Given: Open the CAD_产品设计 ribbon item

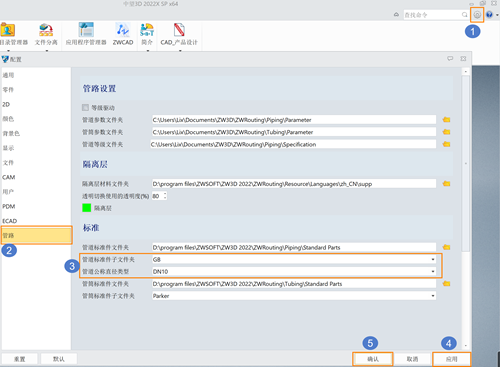Looking at the screenshot, I should (x=179, y=34).
